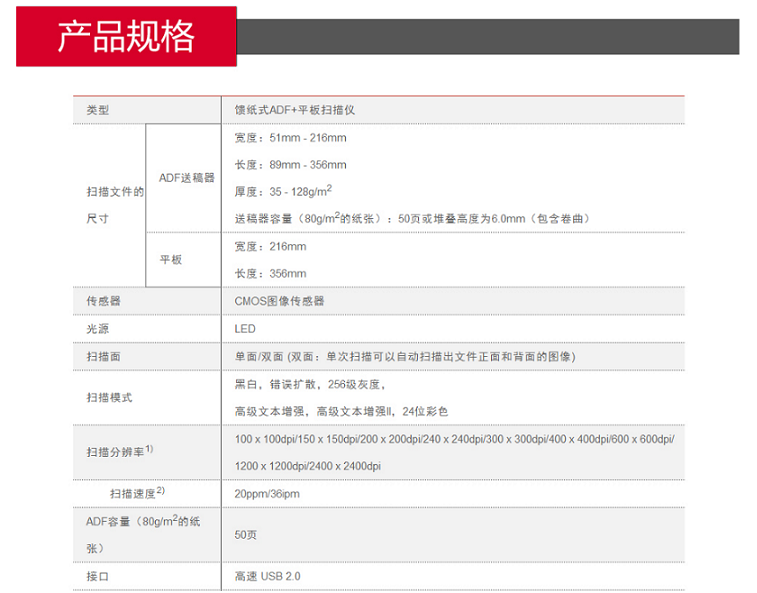
Task: Click the LED value
Action: pos(245,329)
